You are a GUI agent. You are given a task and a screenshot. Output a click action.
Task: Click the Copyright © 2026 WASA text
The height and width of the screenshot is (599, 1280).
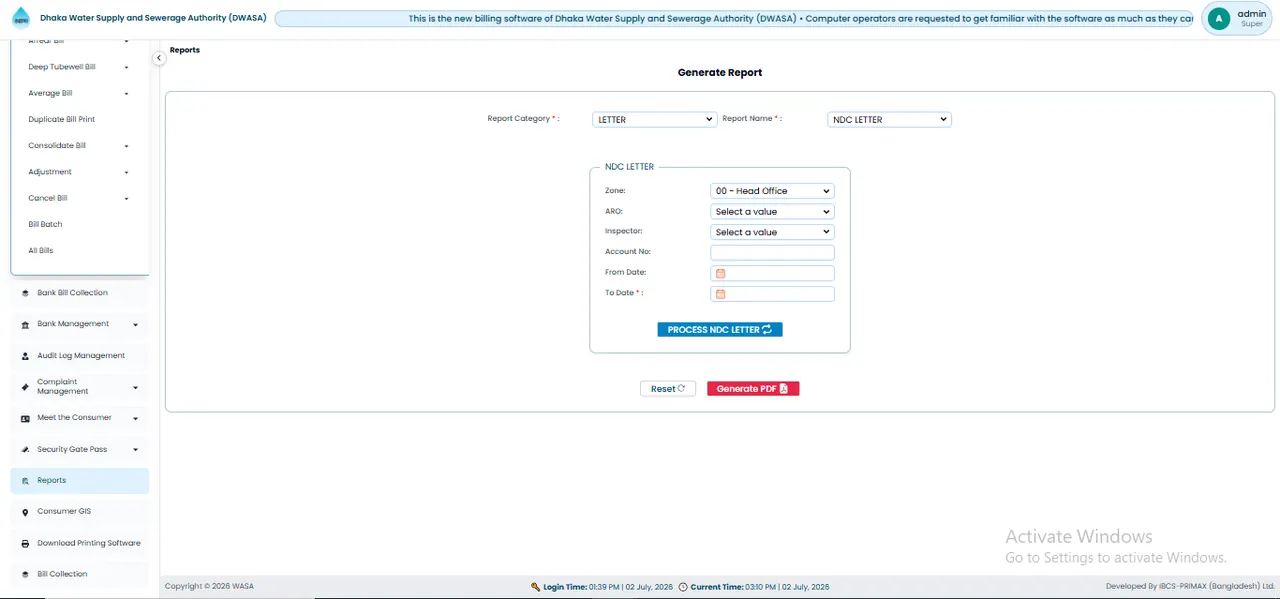(x=209, y=587)
